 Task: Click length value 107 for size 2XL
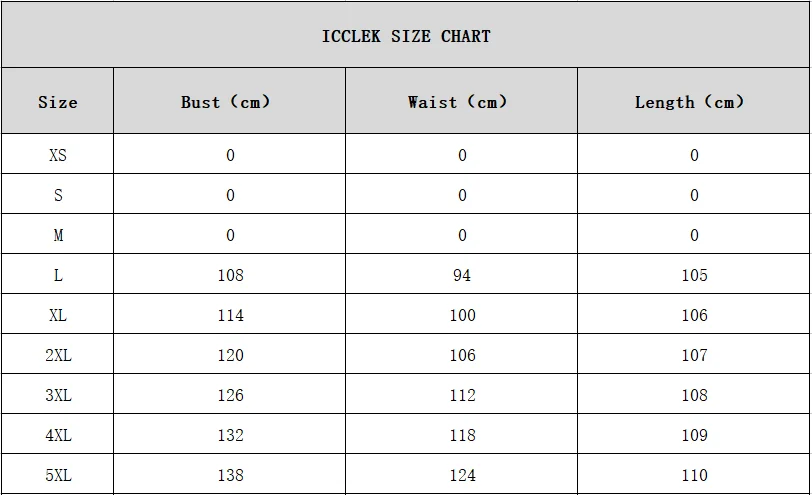coord(694,355)
